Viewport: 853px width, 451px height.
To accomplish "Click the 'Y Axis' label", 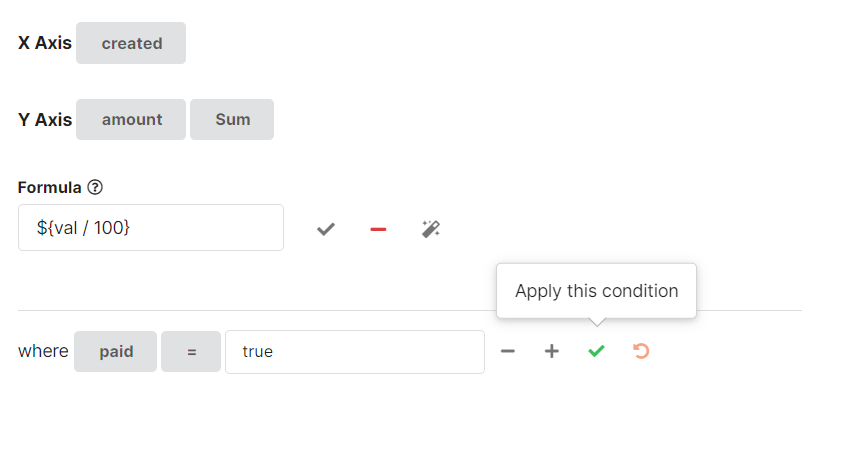I will point(45,119).
